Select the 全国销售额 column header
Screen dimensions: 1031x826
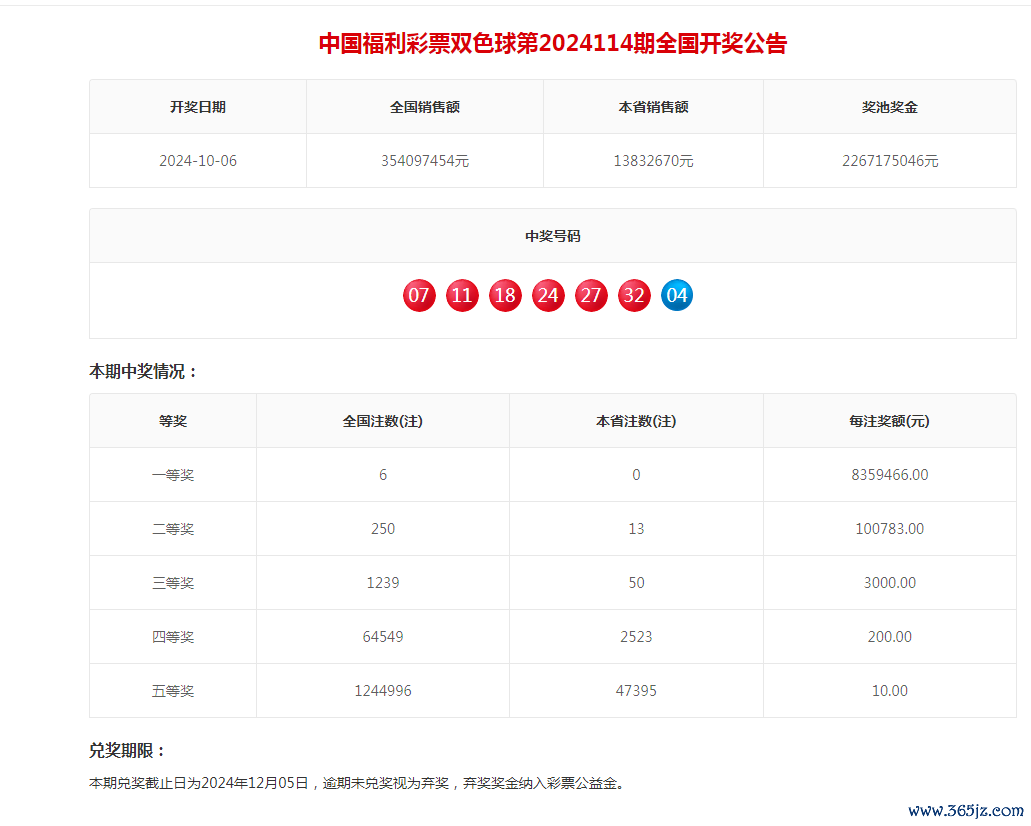point(425,107)
